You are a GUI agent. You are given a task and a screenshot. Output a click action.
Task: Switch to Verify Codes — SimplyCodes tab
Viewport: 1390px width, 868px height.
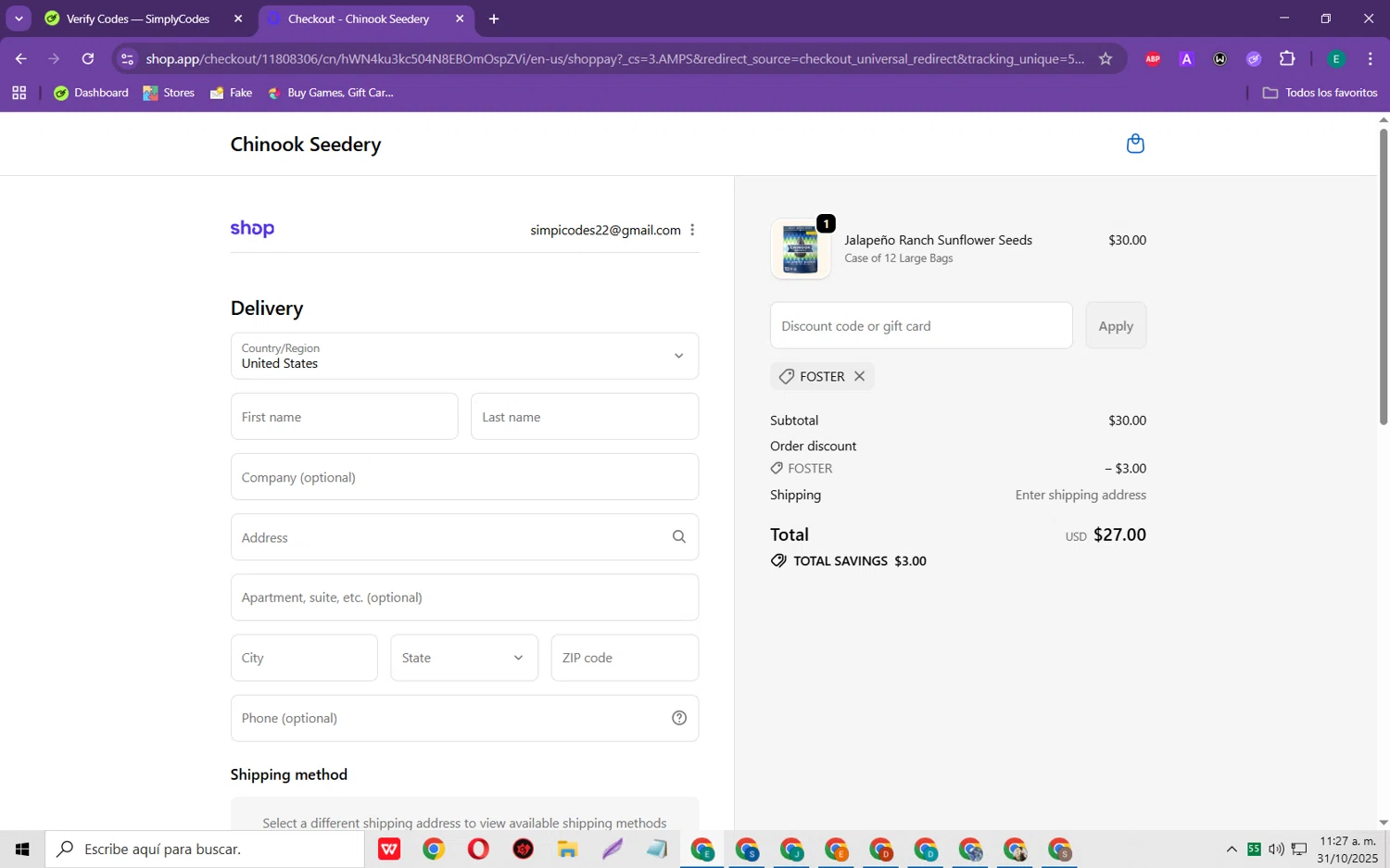click(x=138, y=19)
